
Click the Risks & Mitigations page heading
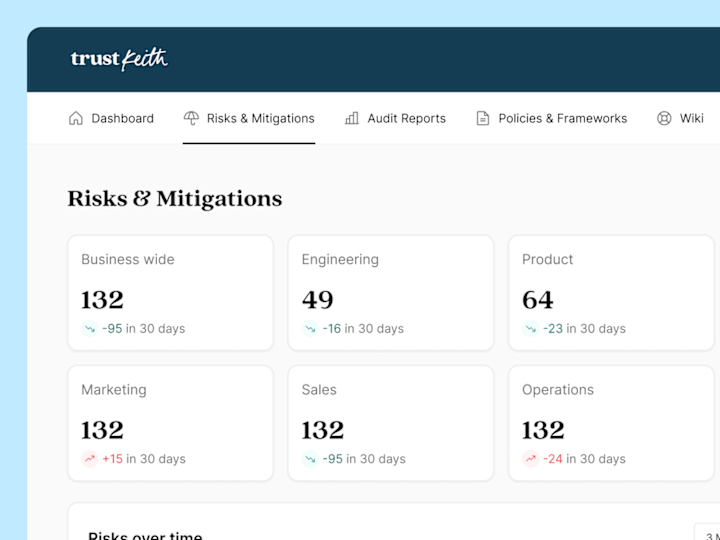point(175,199)
